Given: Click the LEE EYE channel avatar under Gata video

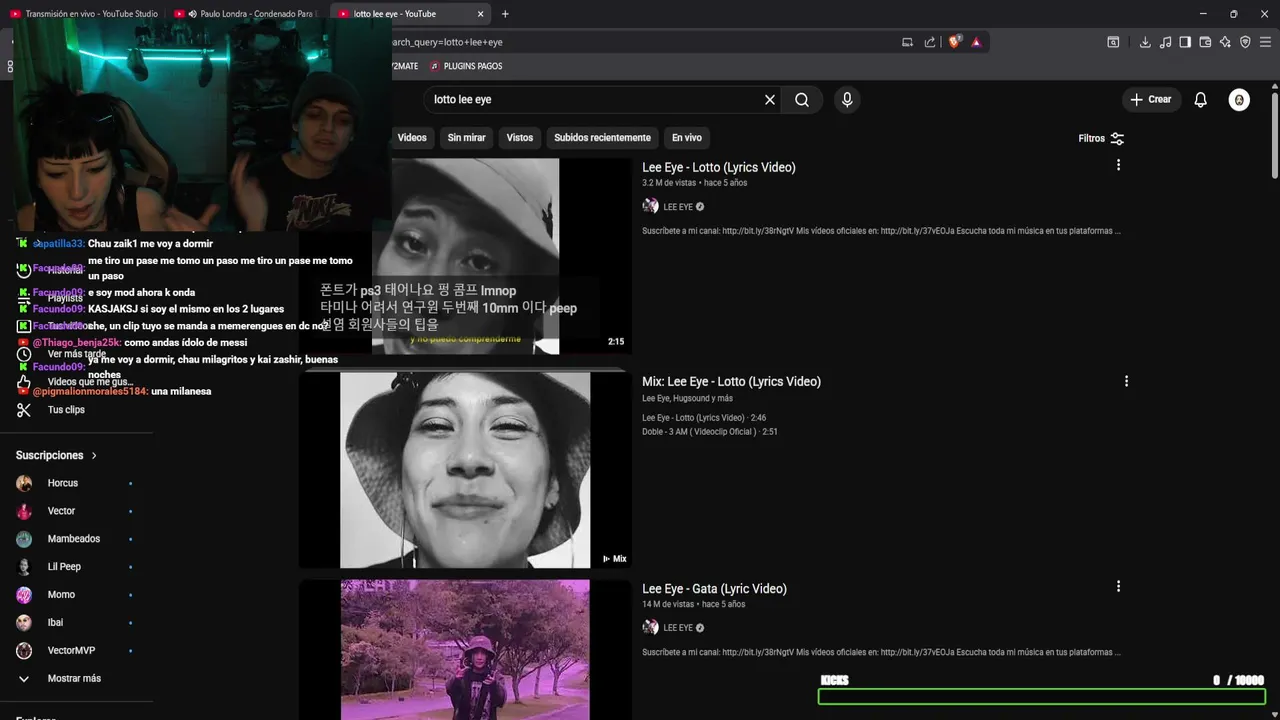Looking at the screenshot, I should point(650,627).
